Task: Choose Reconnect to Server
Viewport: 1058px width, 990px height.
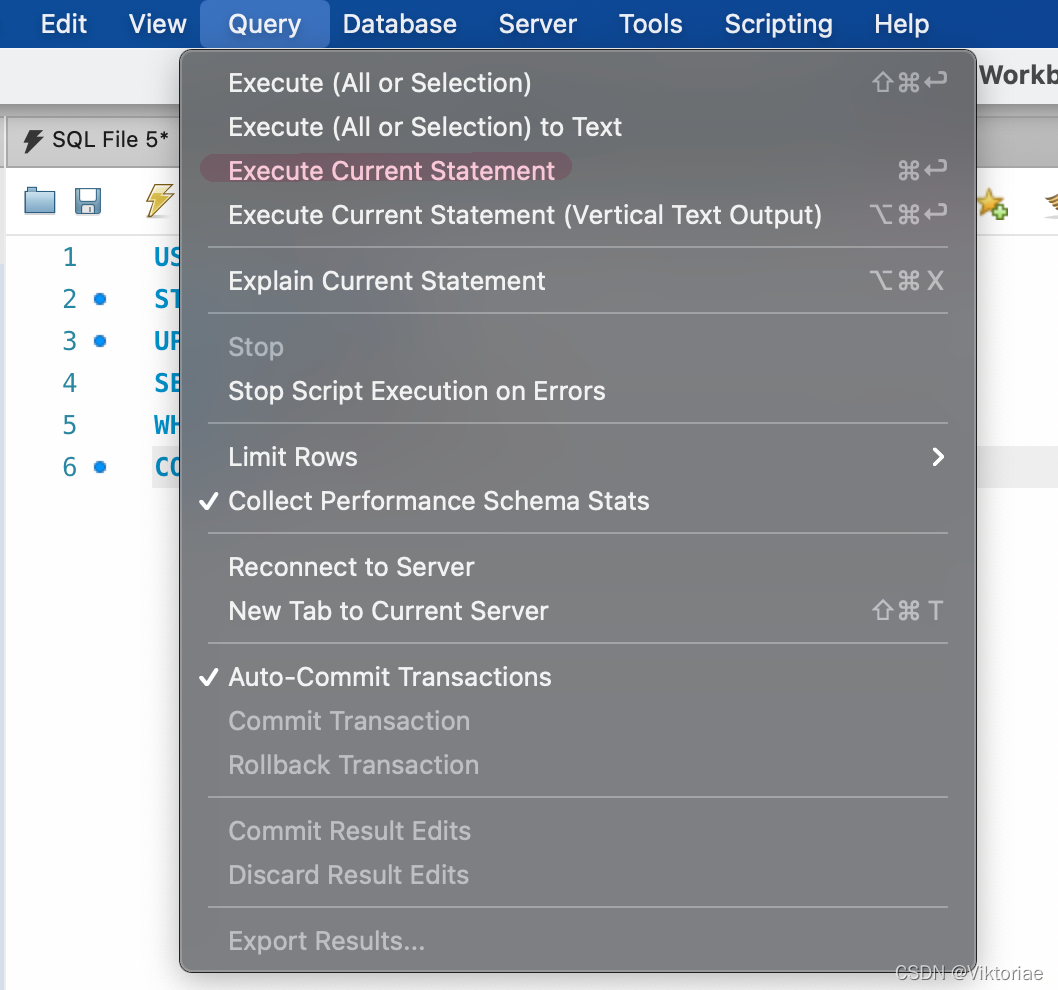Action: (578, 567)
